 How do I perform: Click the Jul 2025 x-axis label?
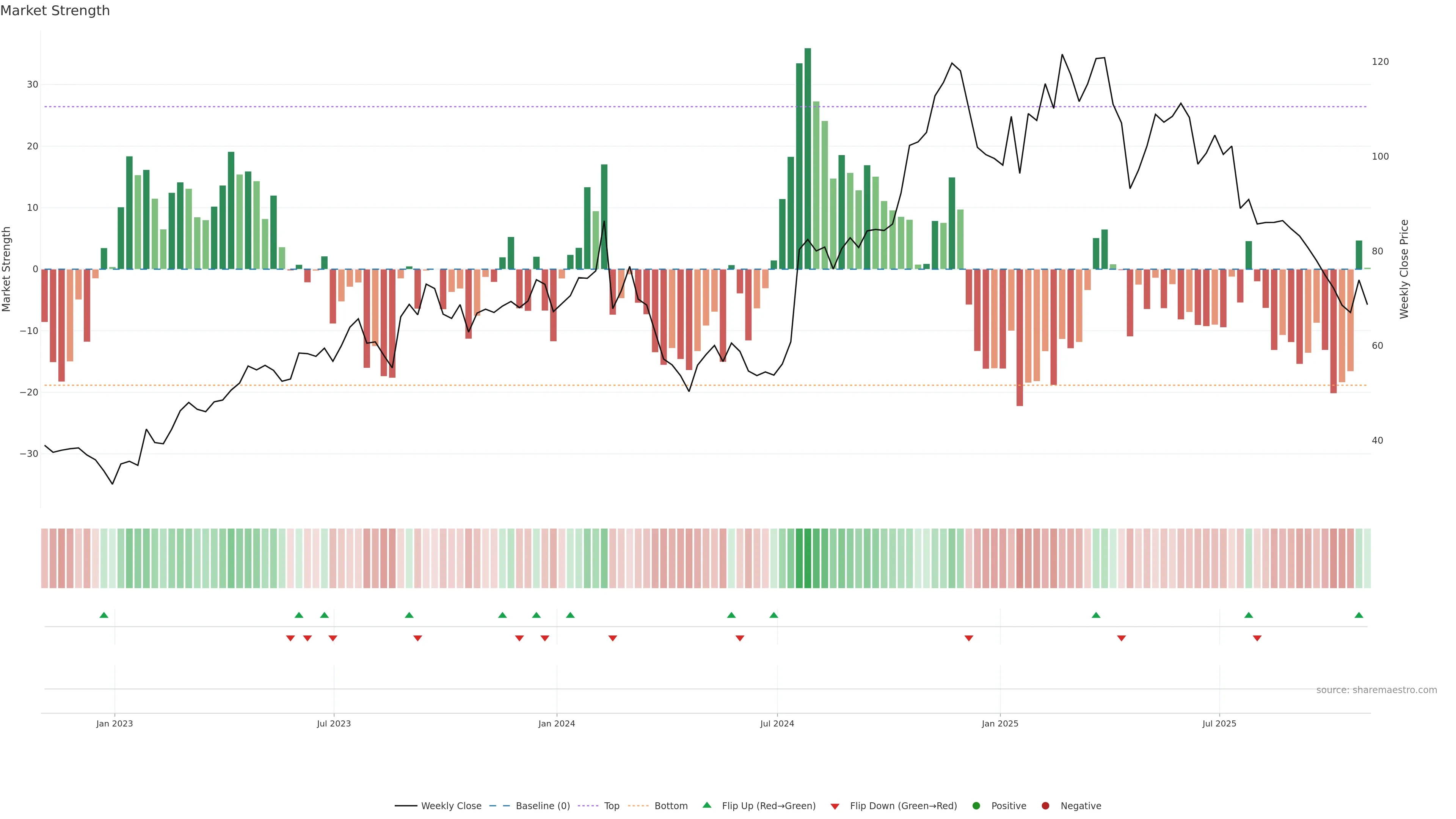(x=1219, y=723)
